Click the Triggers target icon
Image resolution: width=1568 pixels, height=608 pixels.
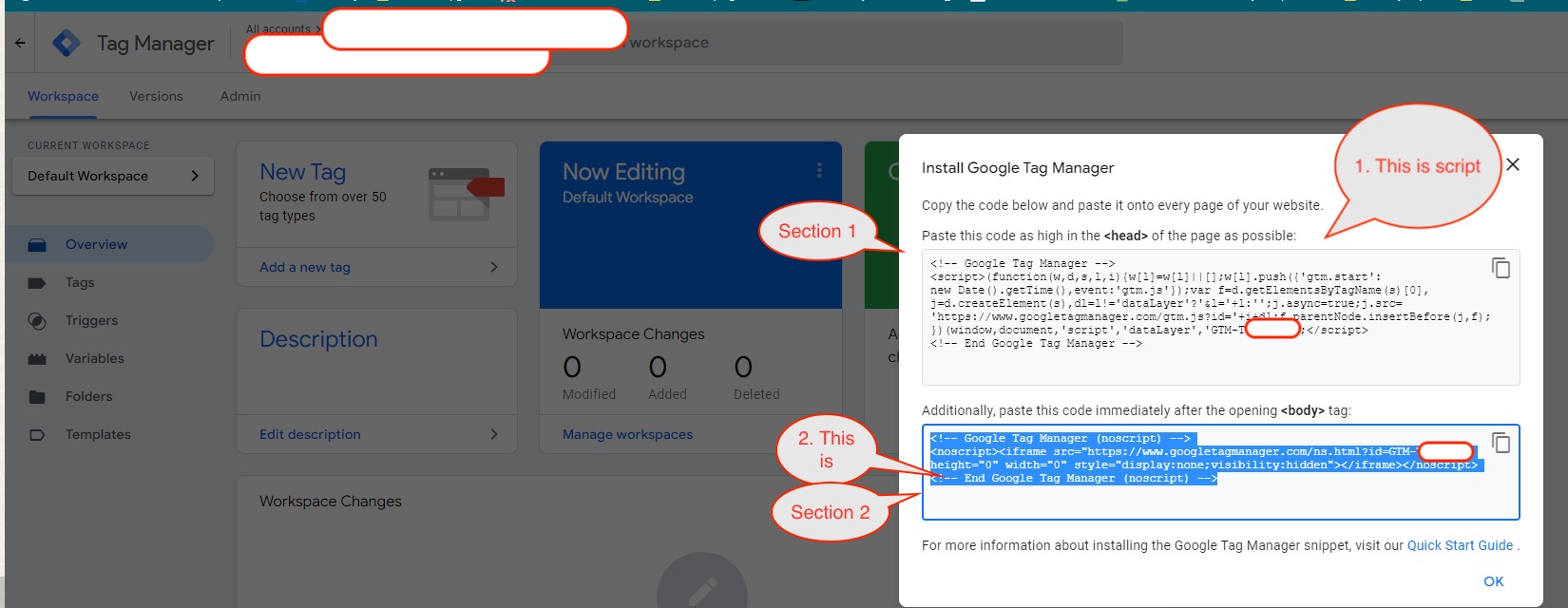pos(37,321)
